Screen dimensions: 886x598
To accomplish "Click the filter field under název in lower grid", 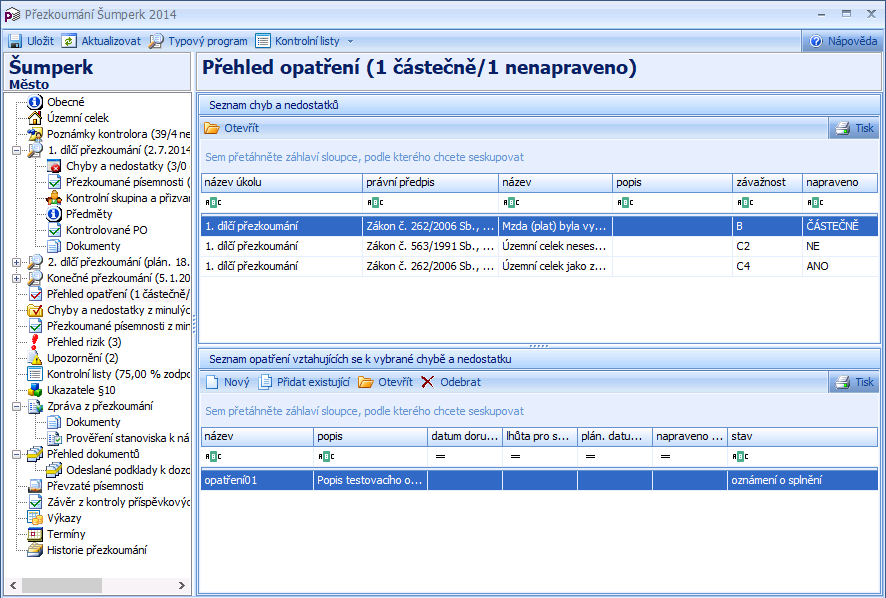I will [x=257, y=456].
